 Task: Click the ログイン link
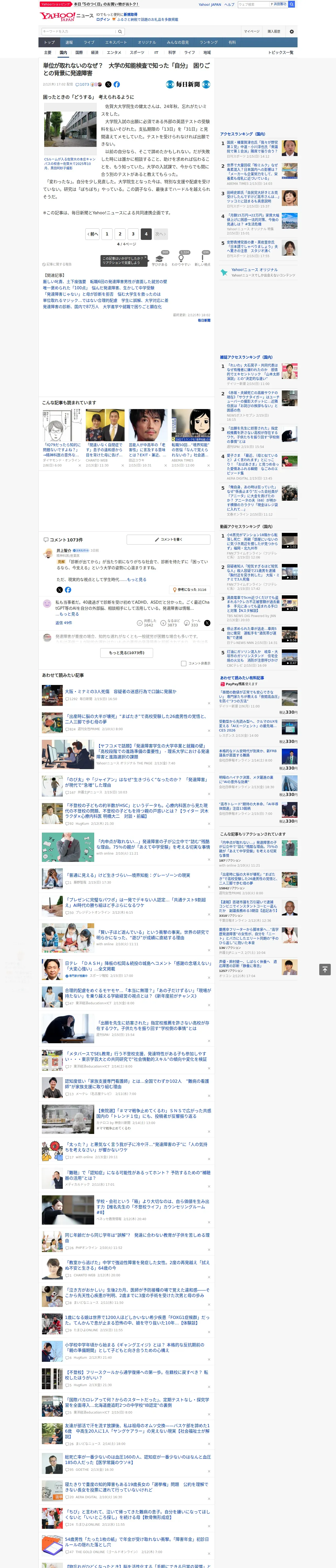pyautogui.click(x=103, y=20)
